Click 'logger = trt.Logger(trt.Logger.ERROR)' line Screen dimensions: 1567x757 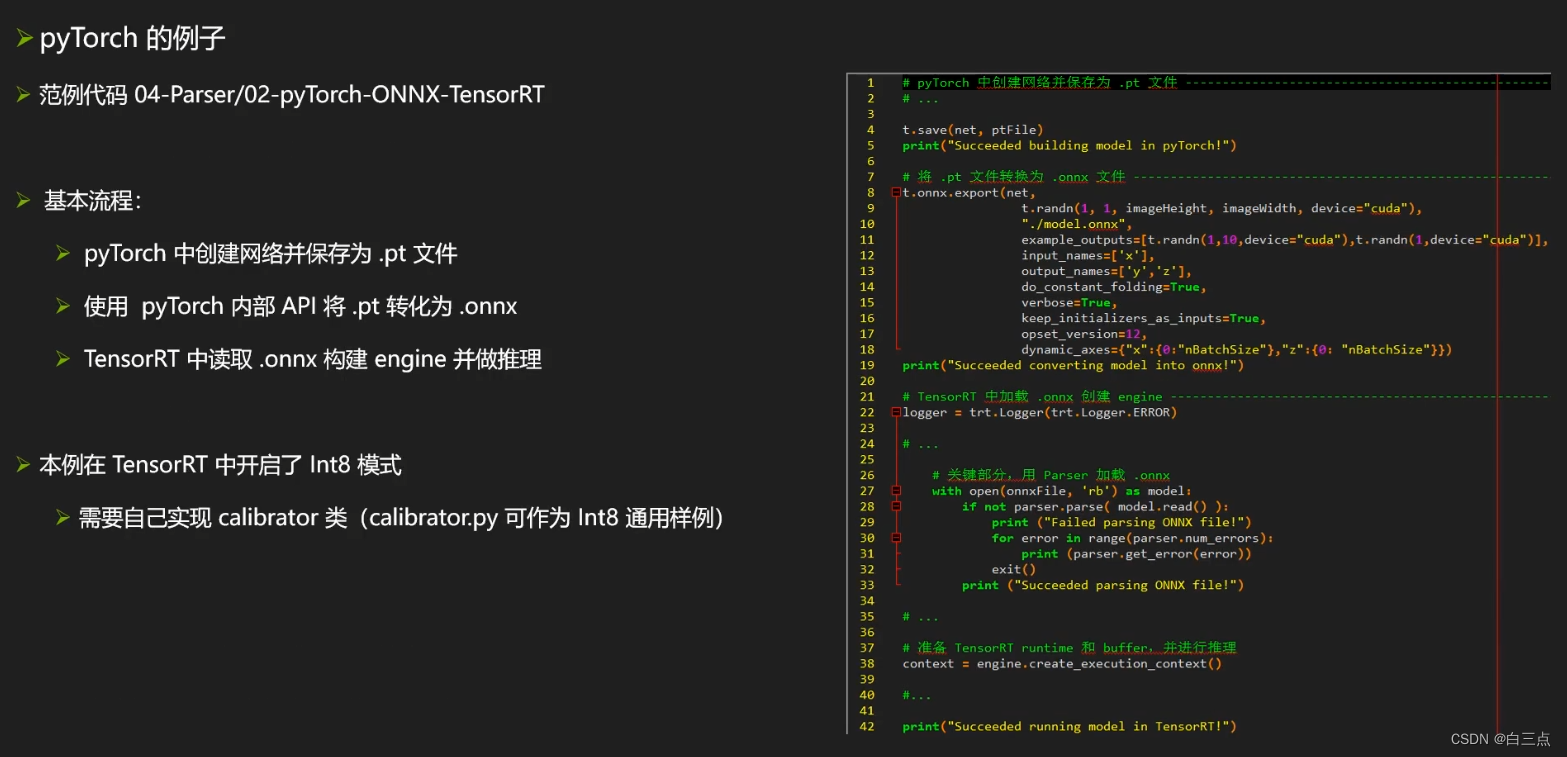[x=1039, y=412]
